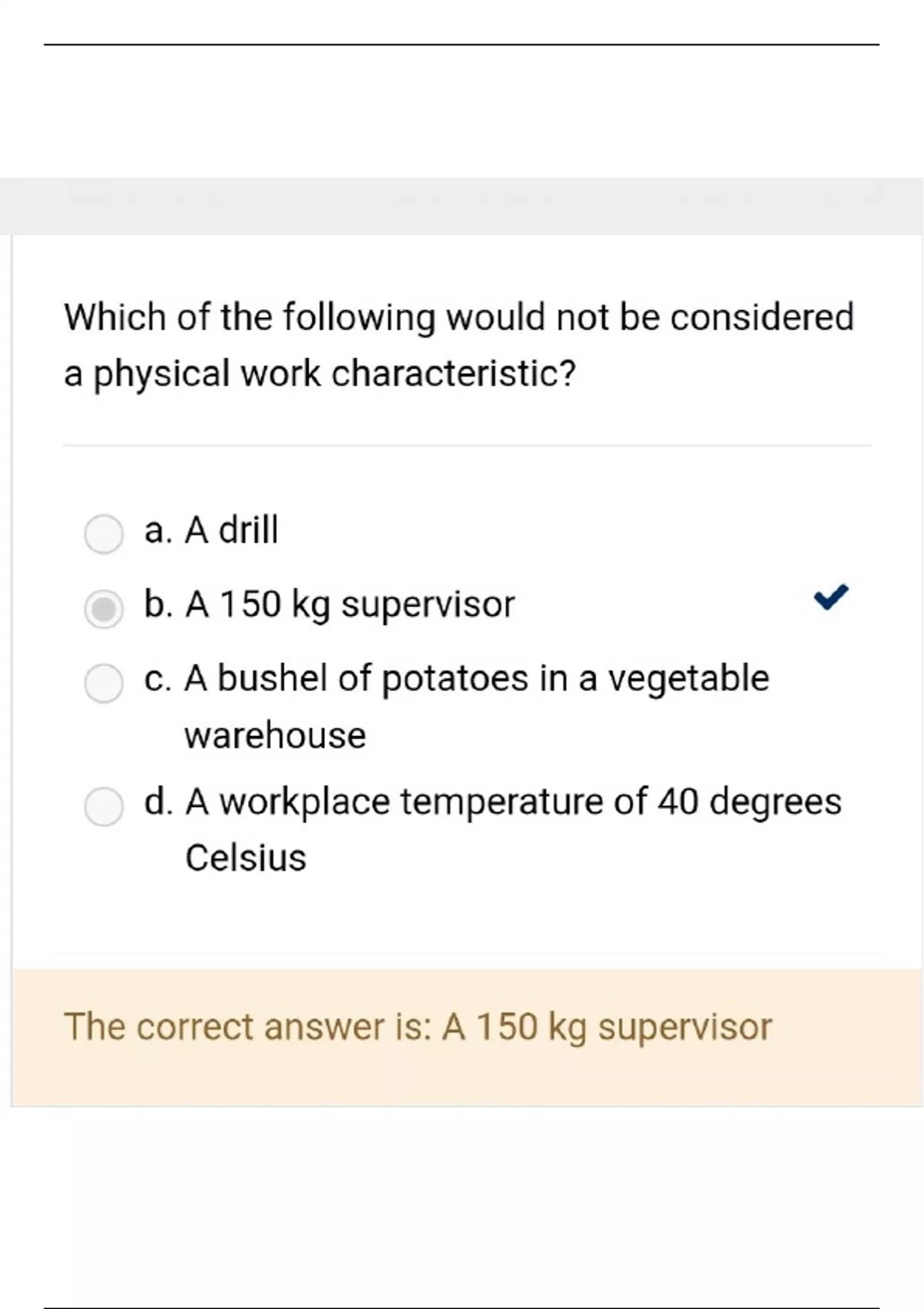
Task: Click the divider line below the question
Action: click(467, 445)
